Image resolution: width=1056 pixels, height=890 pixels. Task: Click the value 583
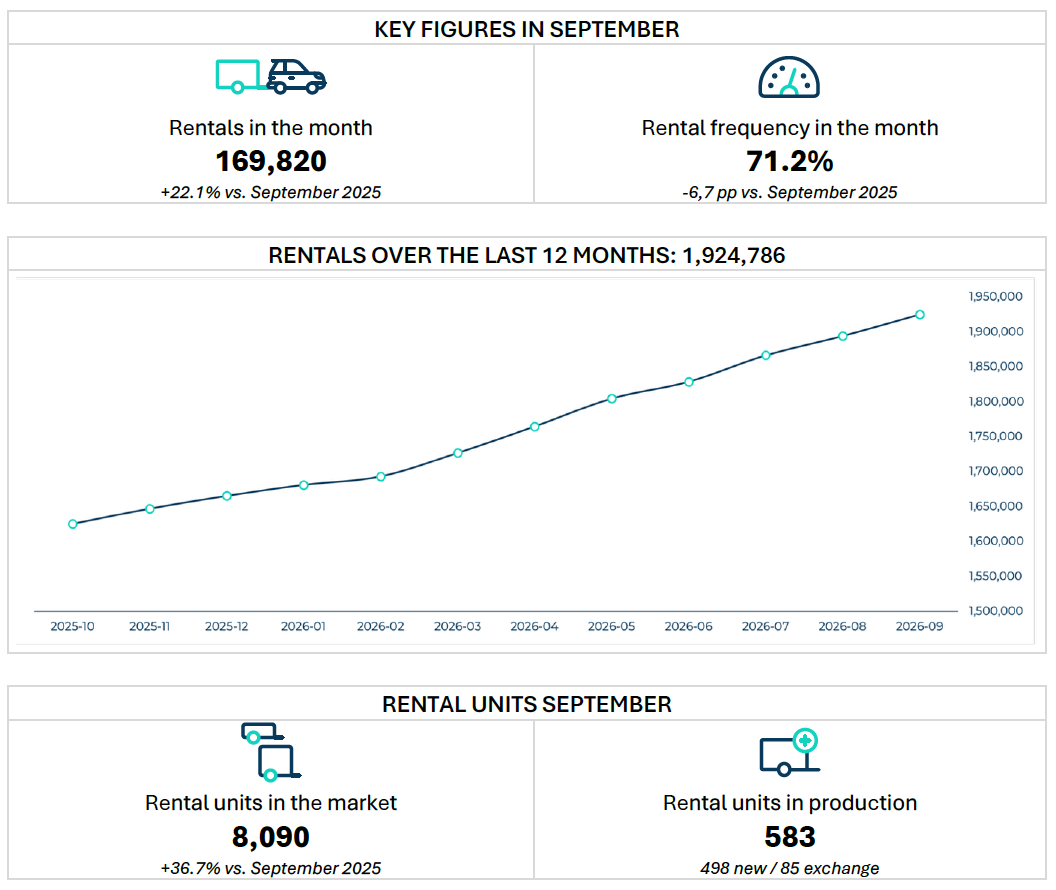click(789, 837)
